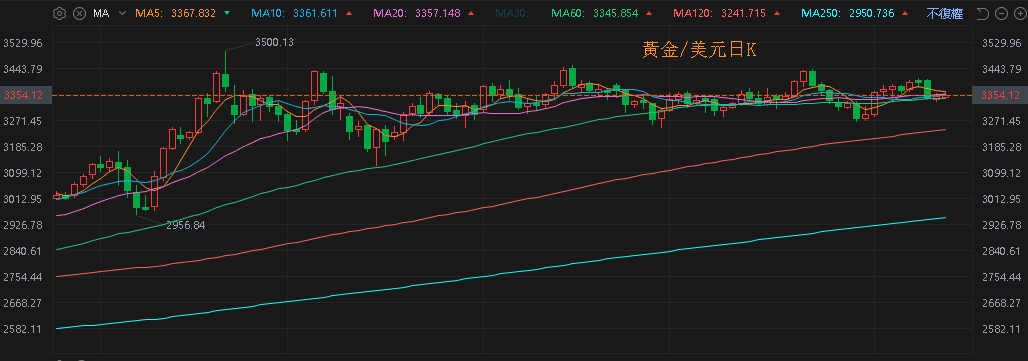Click 2926.78 on the left price axis
This screenshot has height=361, width=1028.
[23, 225]
